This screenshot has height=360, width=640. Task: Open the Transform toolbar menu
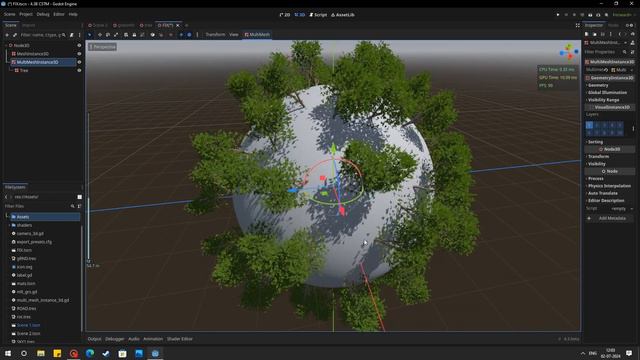click(x=215, y=35)
